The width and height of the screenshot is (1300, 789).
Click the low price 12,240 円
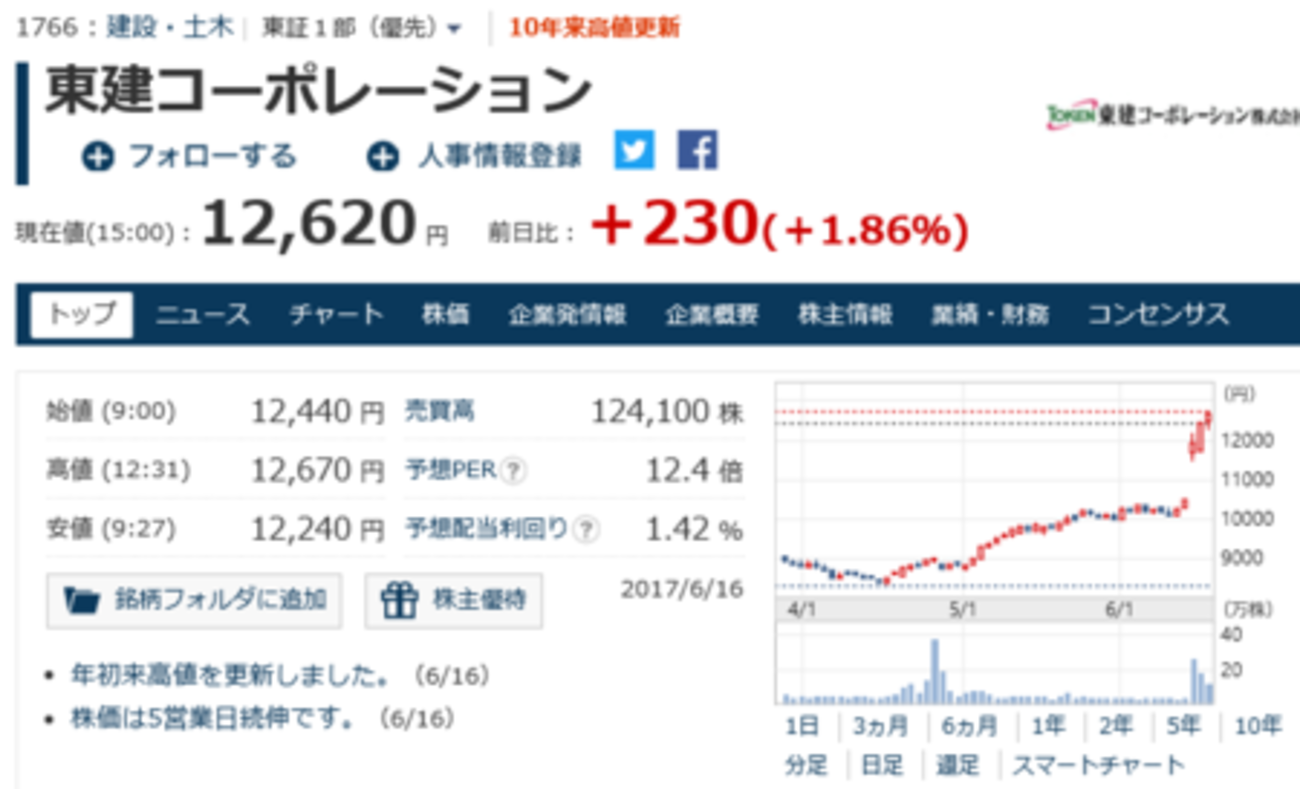click(317, 528)
